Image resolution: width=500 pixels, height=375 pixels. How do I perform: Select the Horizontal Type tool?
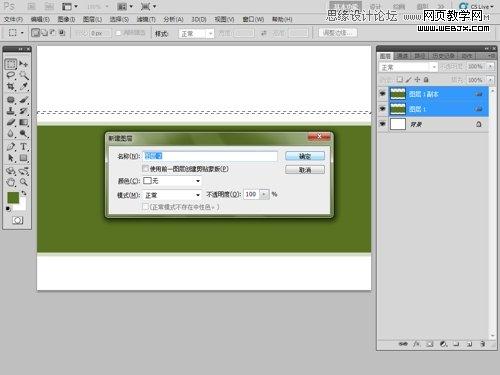click(x=23, y=146)
